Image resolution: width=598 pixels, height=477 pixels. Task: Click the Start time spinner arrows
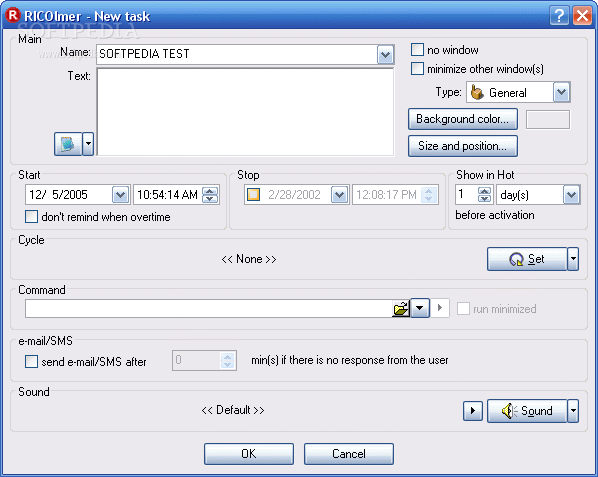(210, 195)
